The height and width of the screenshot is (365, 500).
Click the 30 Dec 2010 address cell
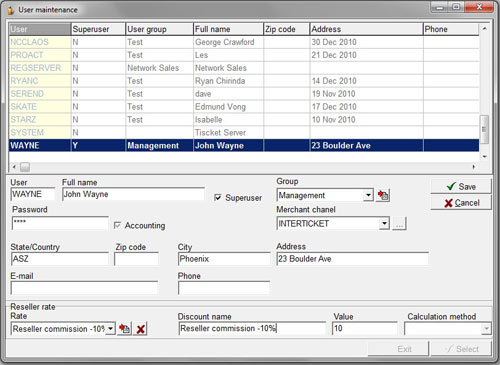[x=367, y=42]
